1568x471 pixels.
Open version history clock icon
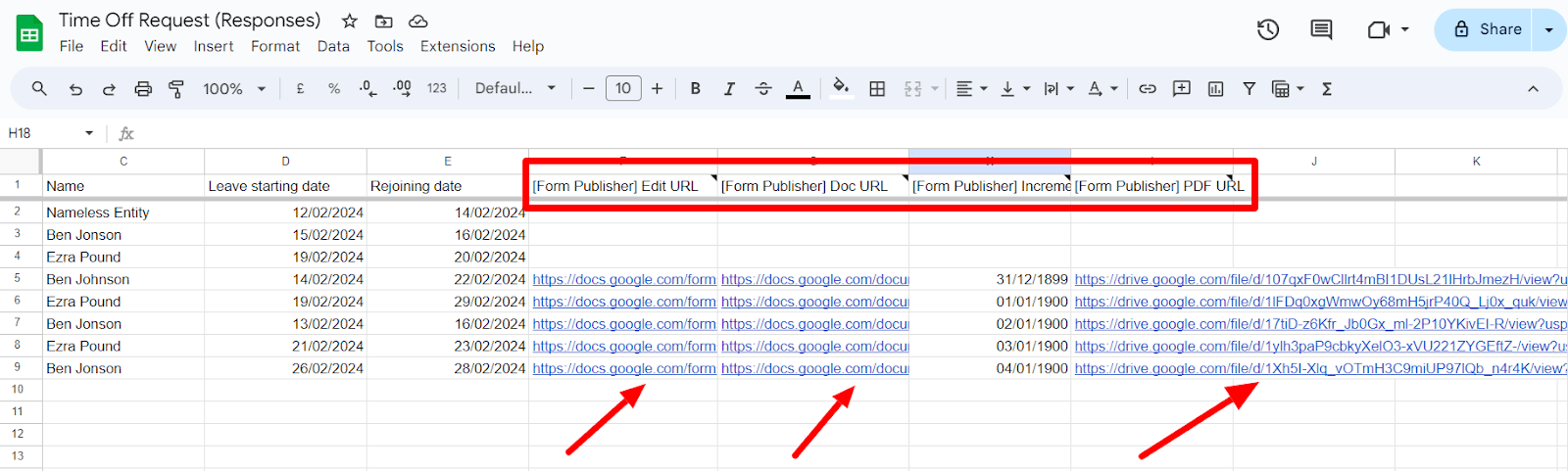pos(1268,30)
